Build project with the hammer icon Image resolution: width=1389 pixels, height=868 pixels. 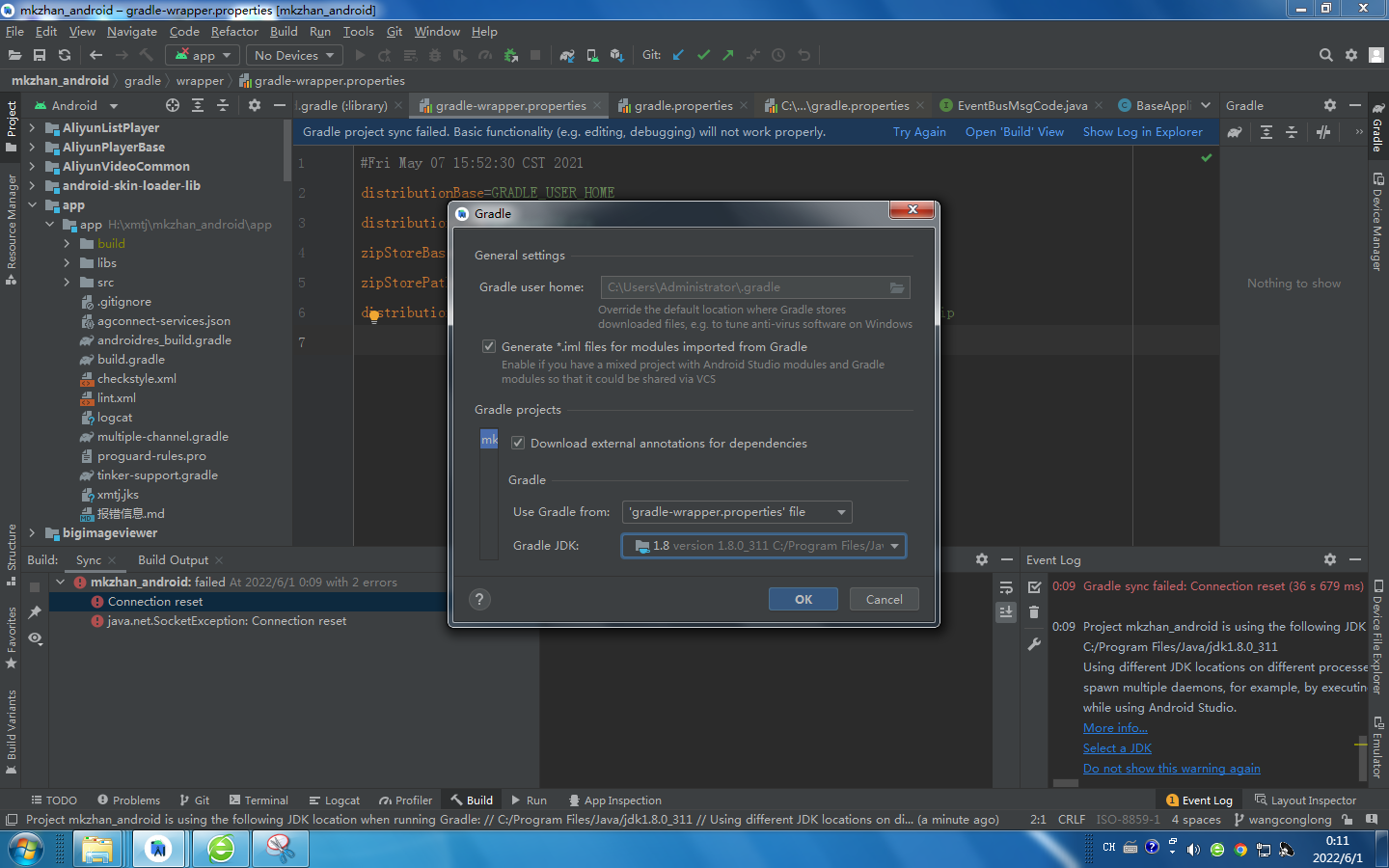pyautogui.click(x=146, y=55)
